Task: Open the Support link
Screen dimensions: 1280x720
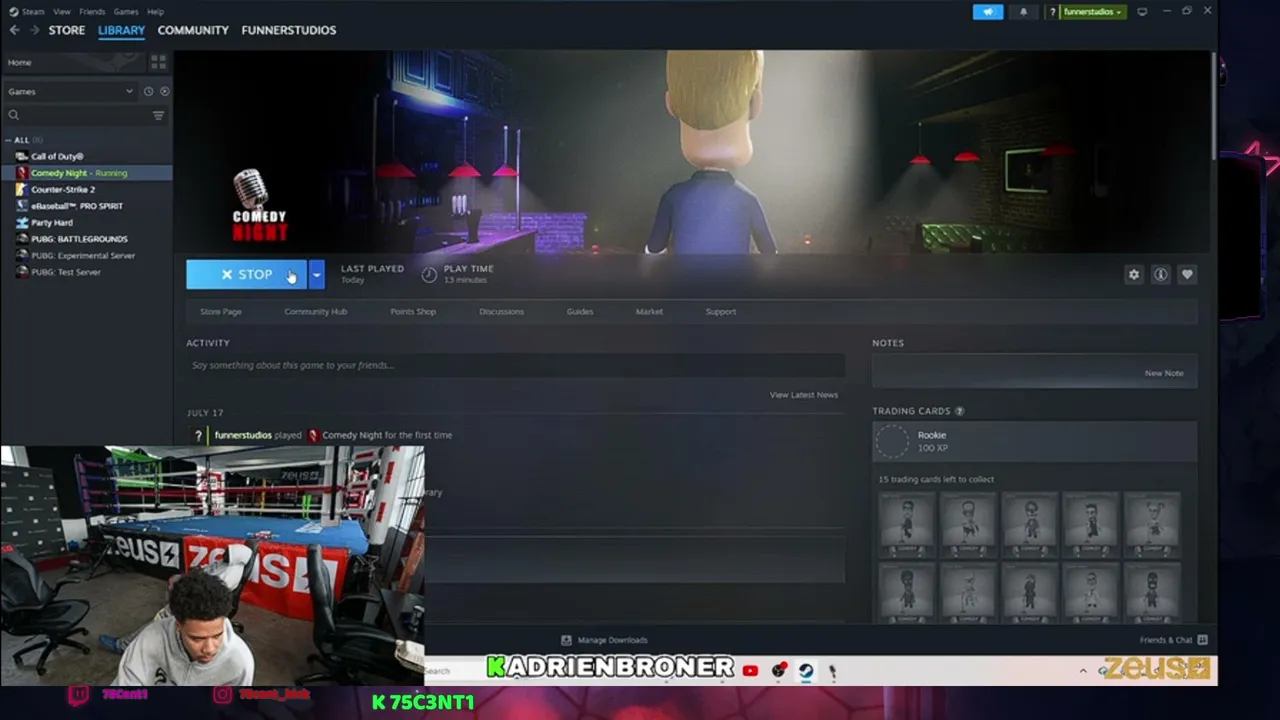Action: coord(721,311)
